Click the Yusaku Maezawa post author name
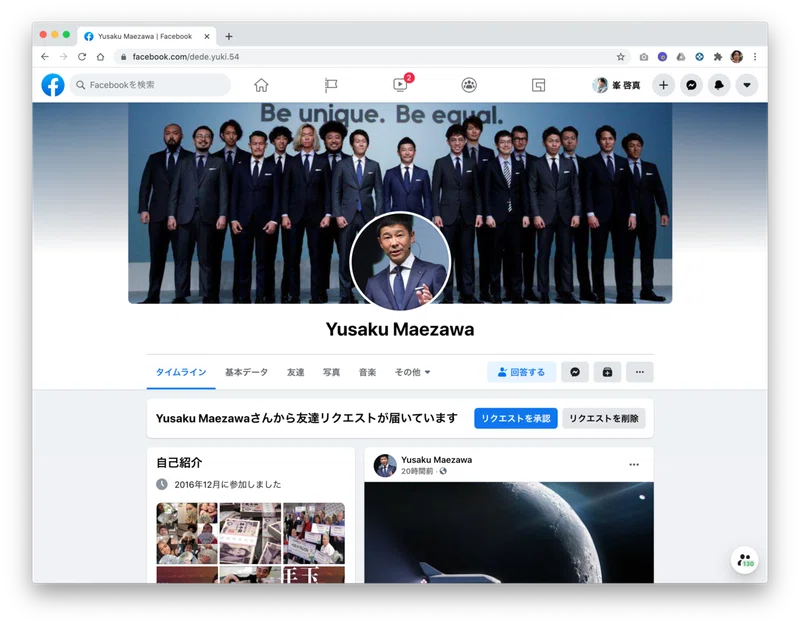800x626 pixels. pyautogui.click(x=436, y=460)
